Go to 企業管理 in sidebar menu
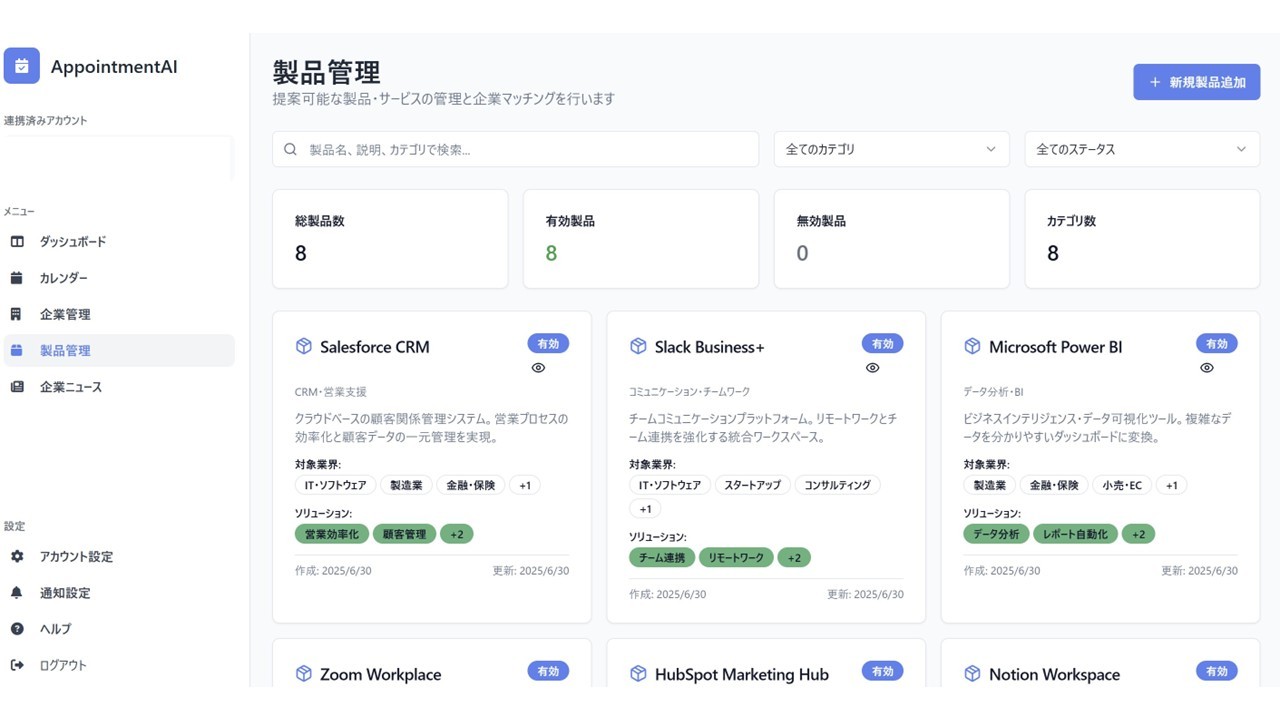 point(119,314)
